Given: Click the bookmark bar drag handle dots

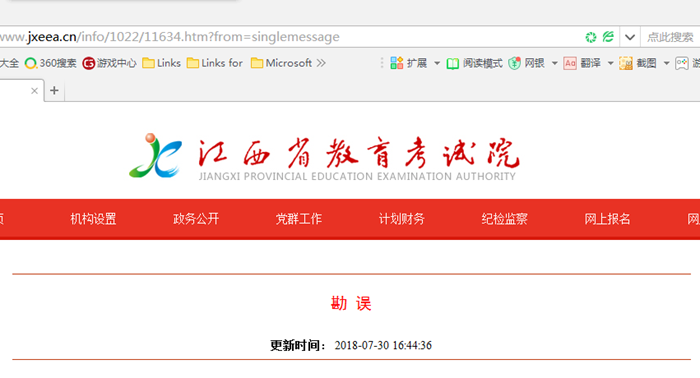Looking at the screenshot, I should [382, 63].
